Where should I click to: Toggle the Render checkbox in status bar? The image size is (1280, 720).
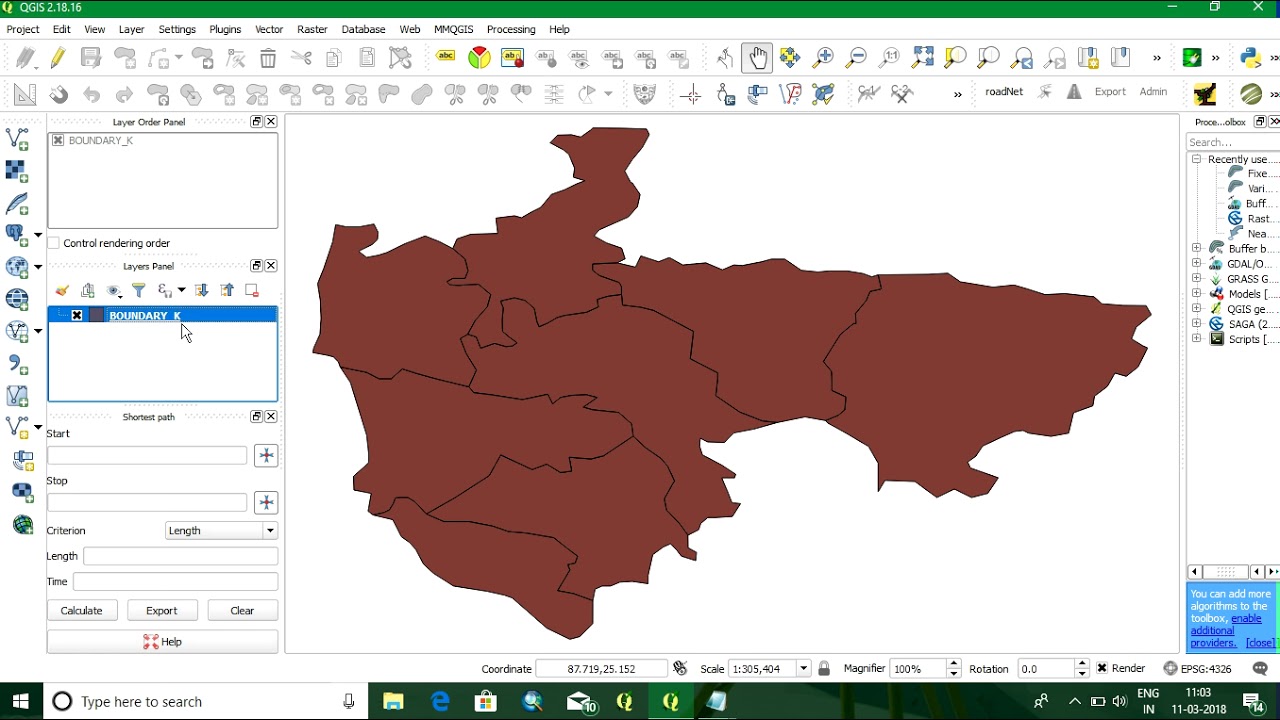tap(1102, 668)
